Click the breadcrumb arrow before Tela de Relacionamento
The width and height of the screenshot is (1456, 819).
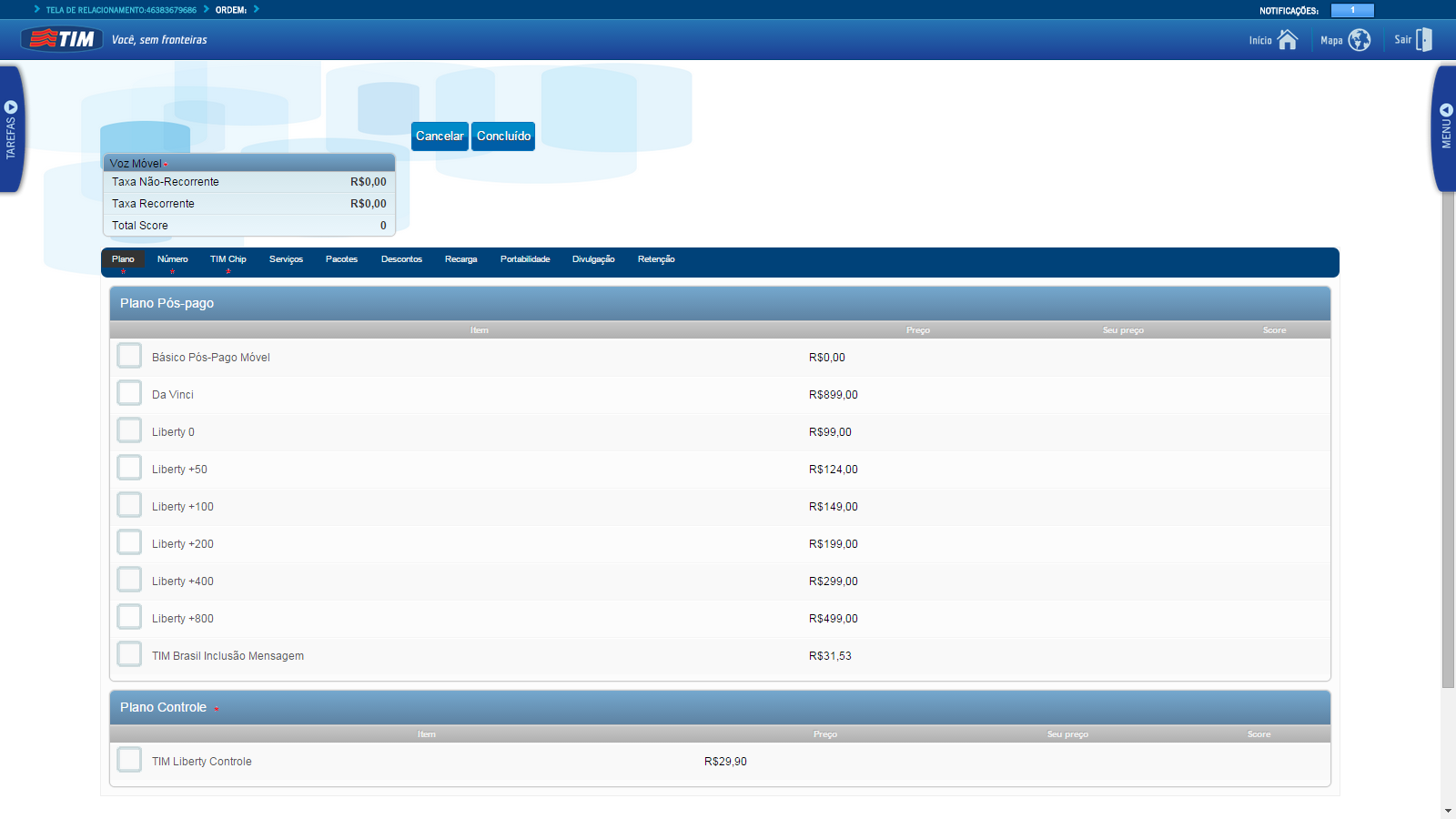click(36, 9)
